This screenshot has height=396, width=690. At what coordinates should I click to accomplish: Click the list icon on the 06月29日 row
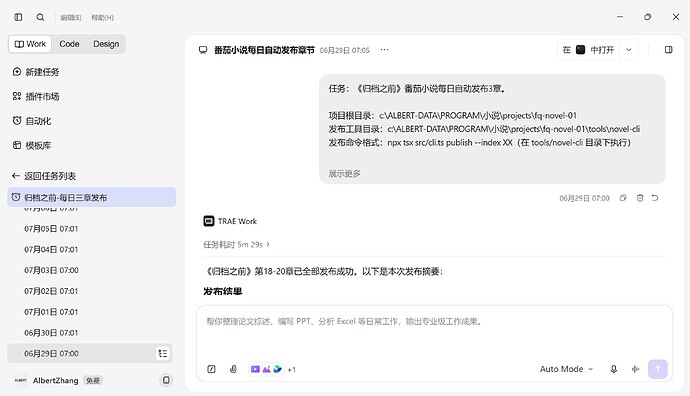tap(163, 353)
